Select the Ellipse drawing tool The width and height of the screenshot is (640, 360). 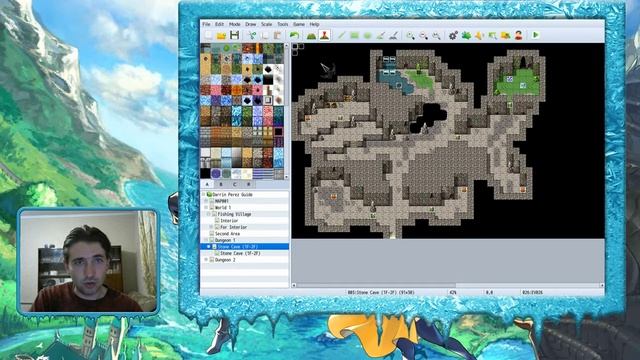[367, 36]
